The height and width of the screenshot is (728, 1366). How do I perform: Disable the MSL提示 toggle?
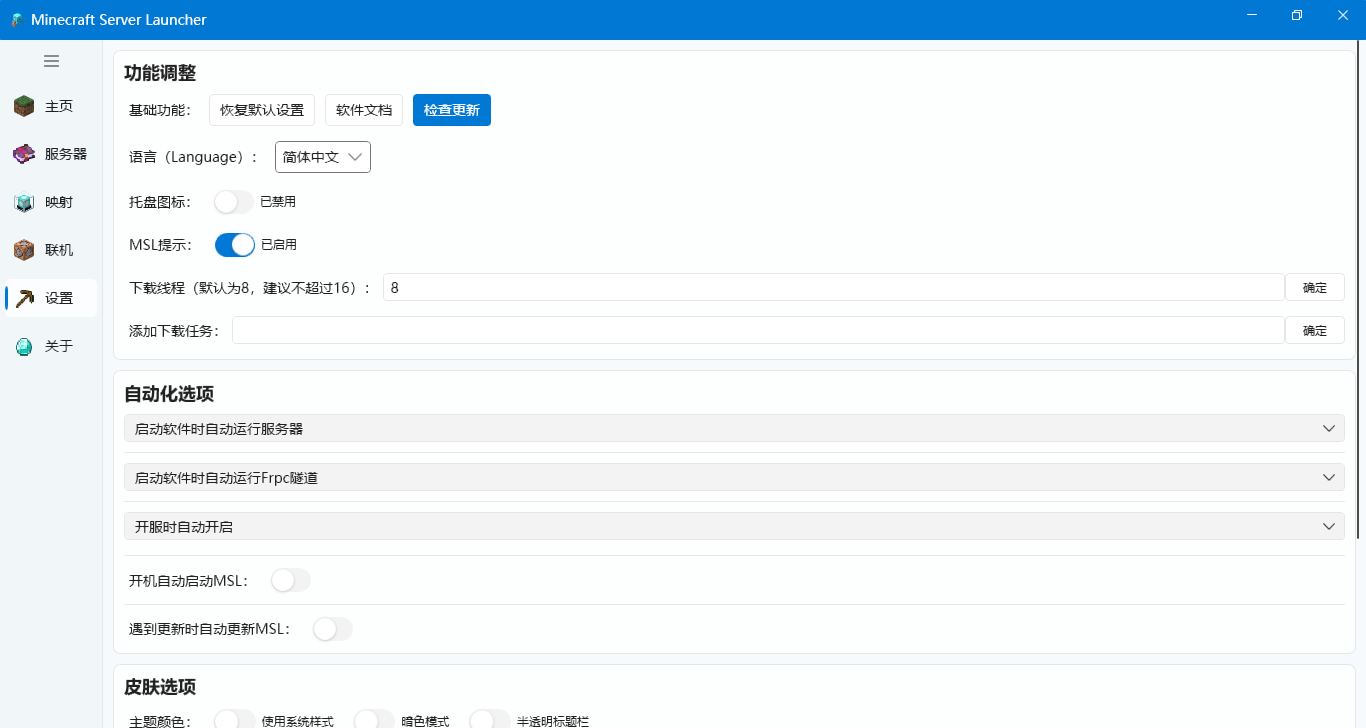[235, 245]
